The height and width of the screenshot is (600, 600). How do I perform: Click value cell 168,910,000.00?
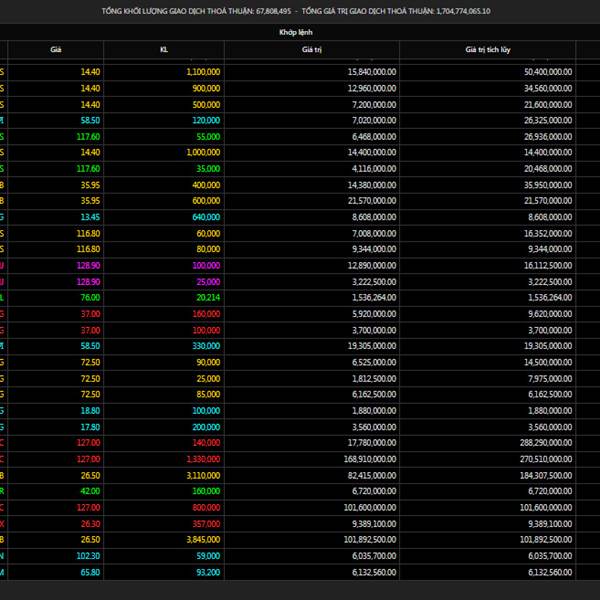[x=370, y=459]
